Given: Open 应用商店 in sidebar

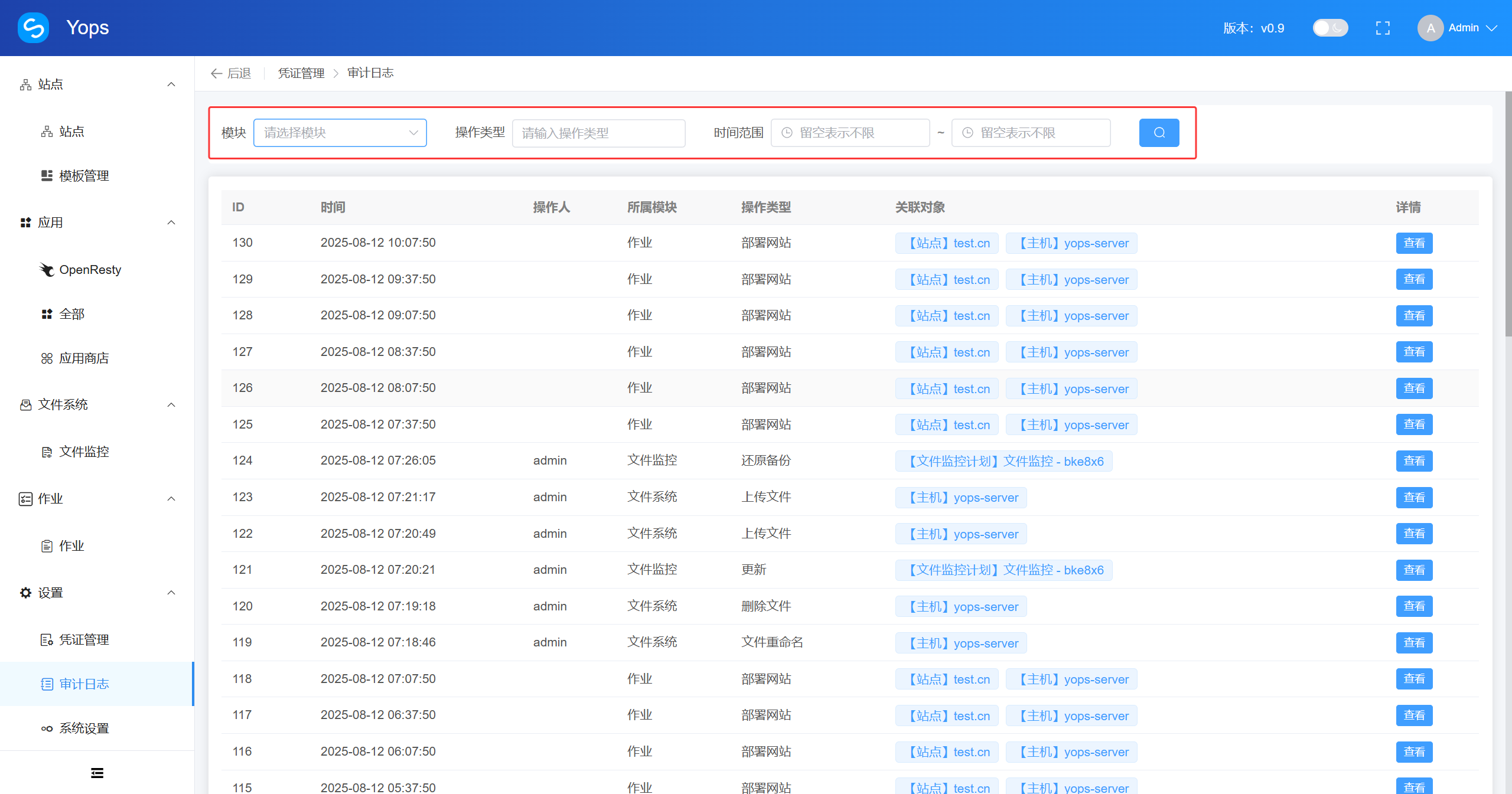Looking at the screenshot, I should click(x=84, y=358).
